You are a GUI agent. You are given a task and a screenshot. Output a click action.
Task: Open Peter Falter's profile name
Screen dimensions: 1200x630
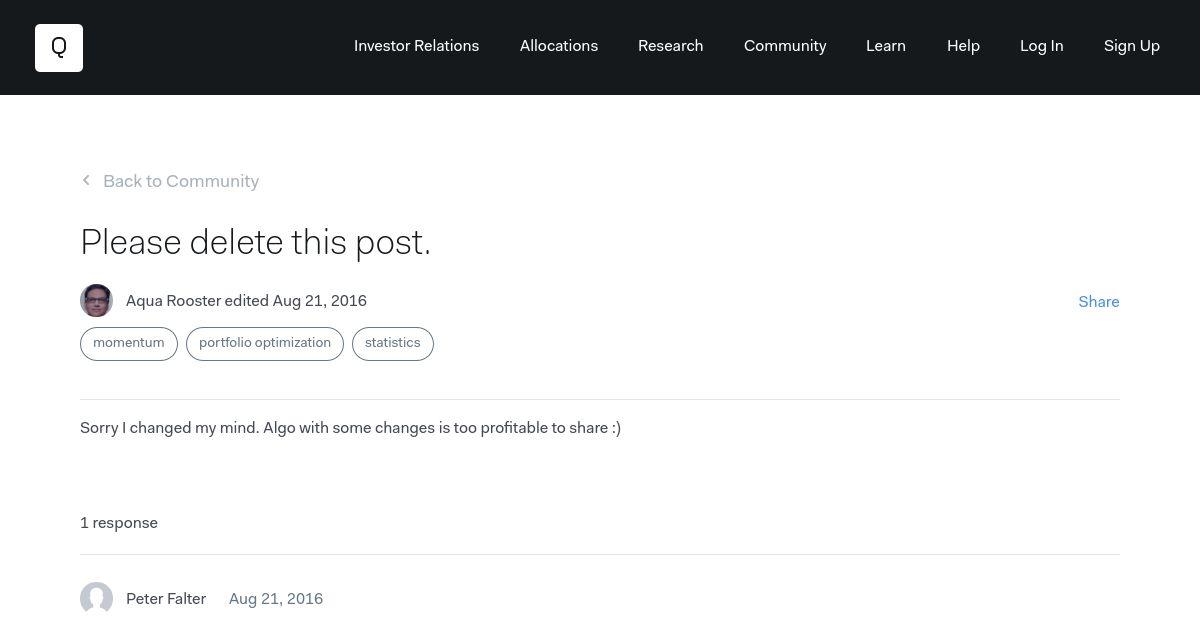point(166,599)
